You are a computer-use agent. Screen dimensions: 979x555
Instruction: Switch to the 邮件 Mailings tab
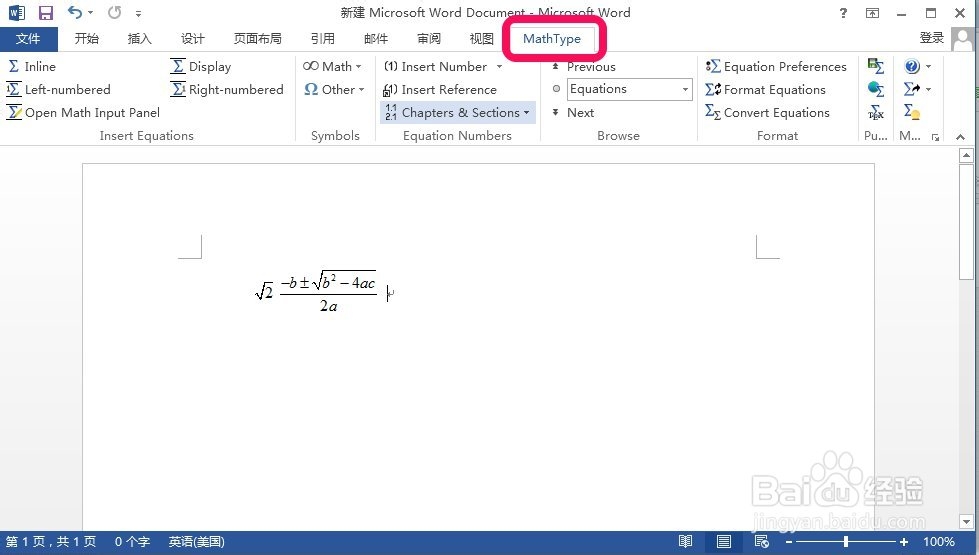(x=376, y=39)
